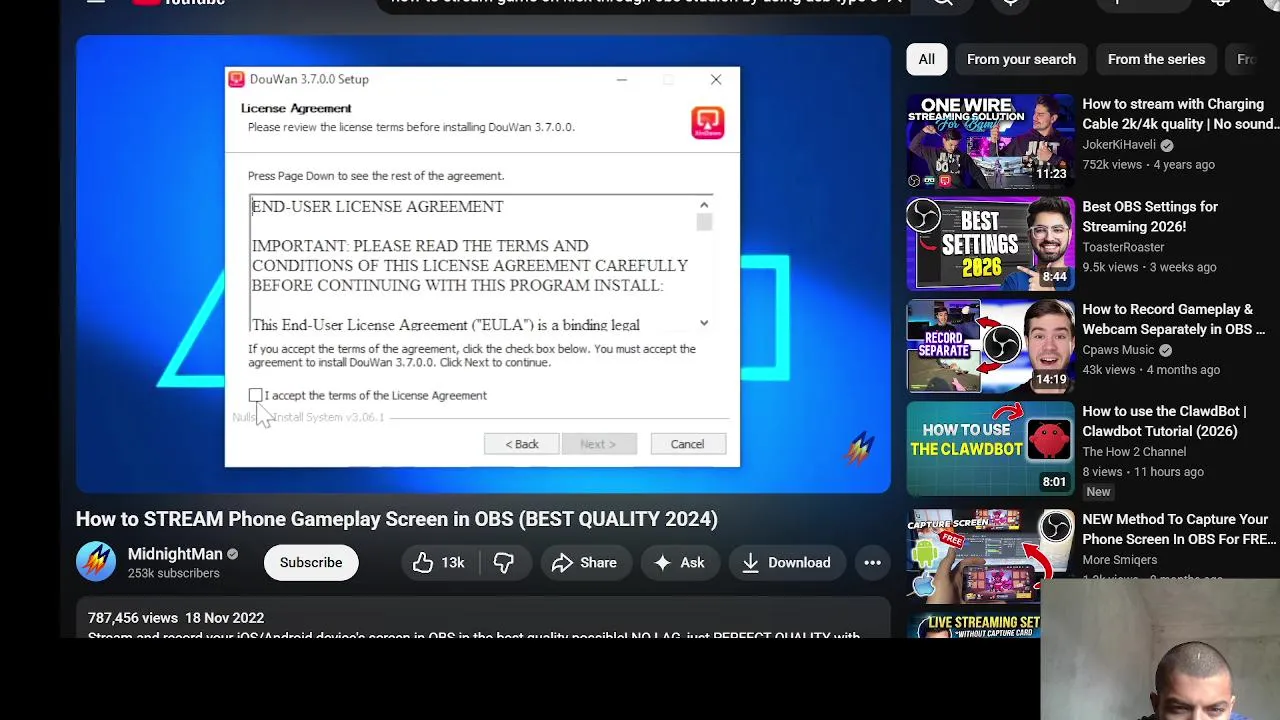The height and width of the screenshot is (720, 1280).
Task: Click the More Smiqers channel name
Action: click(x=1119, y=560)
